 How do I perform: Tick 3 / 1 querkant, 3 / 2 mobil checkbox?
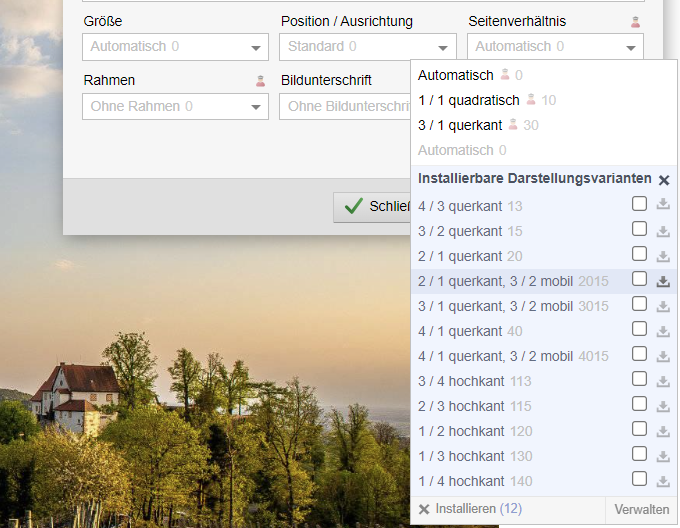[639, 304]
